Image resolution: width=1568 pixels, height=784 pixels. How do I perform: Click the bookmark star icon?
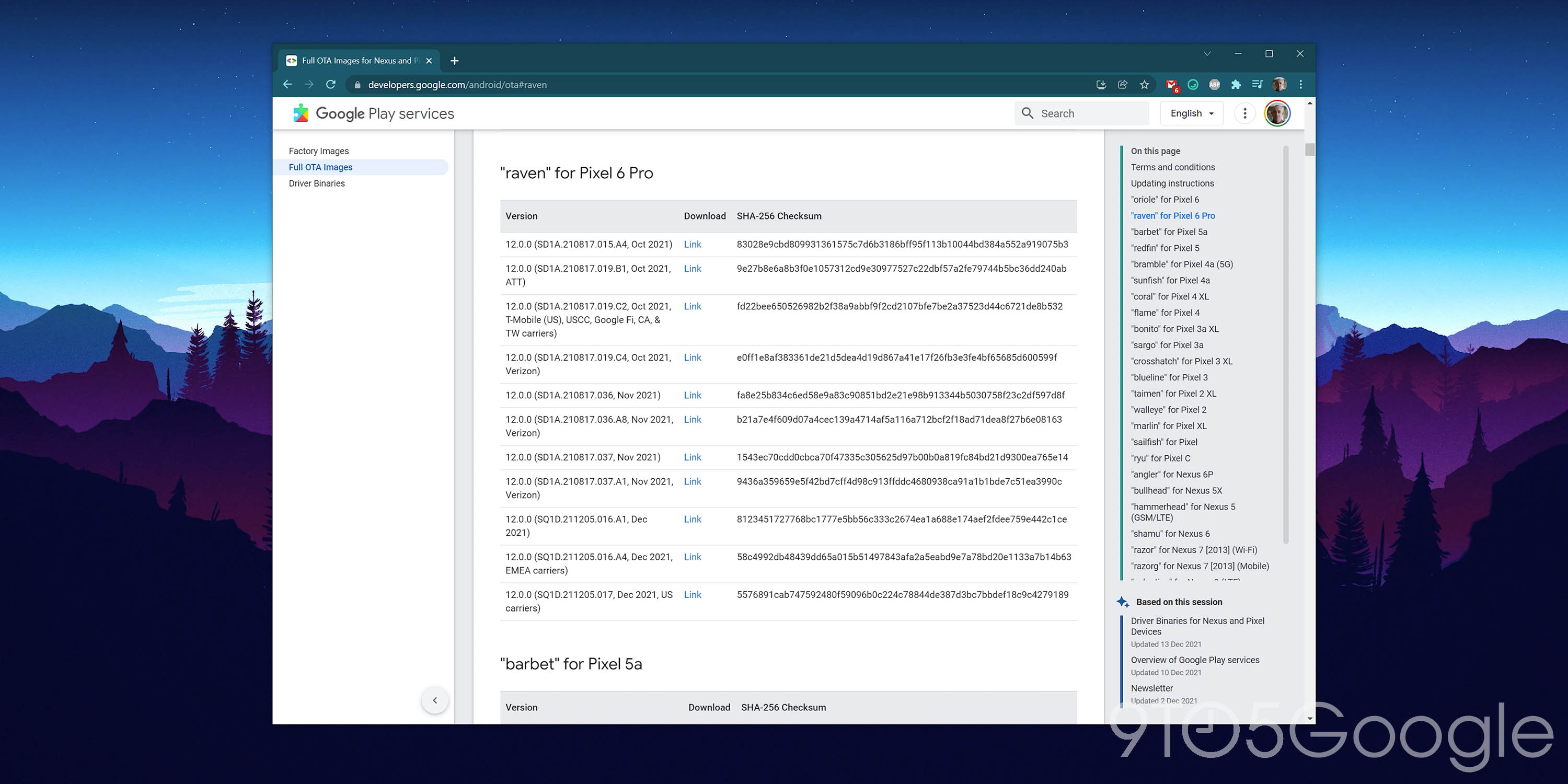(1144, 85)
